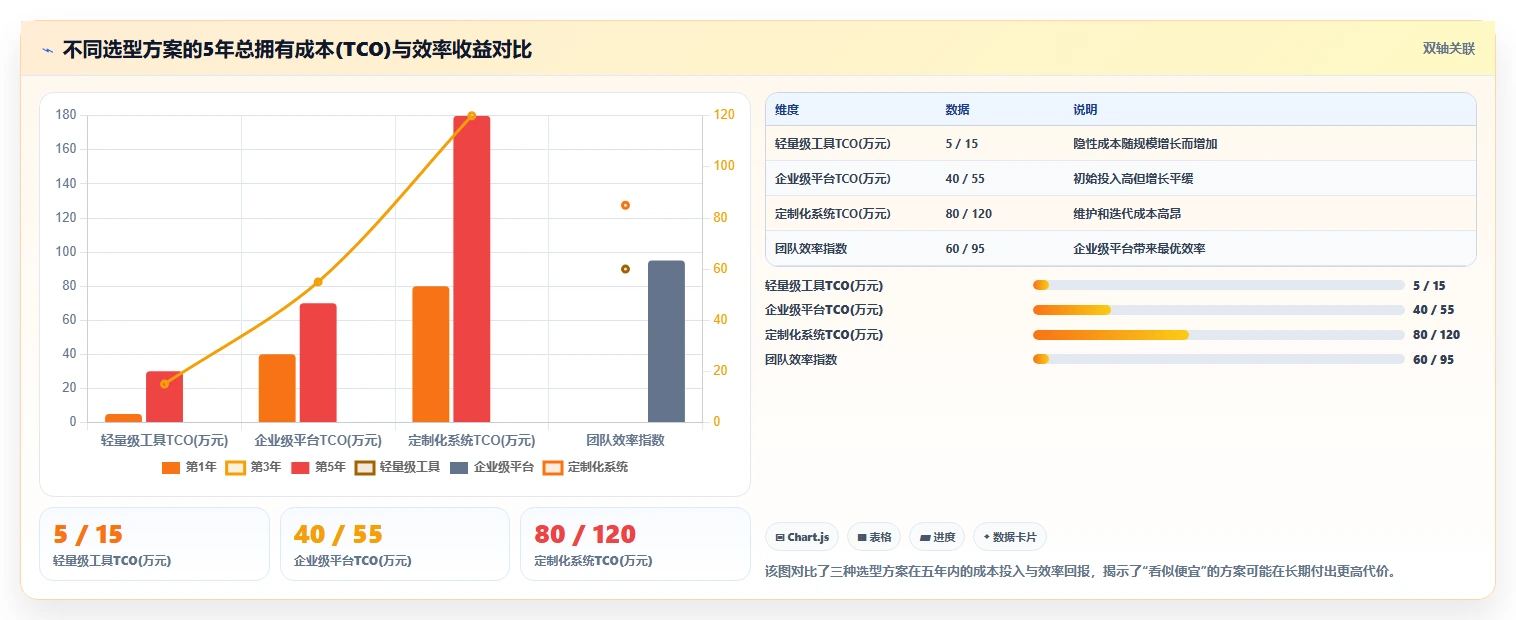The width and height of the screenshot is (1516, 620).
Task: Click the red 企业级平台 fifth-year bar
Action: (x=318, y=363)
